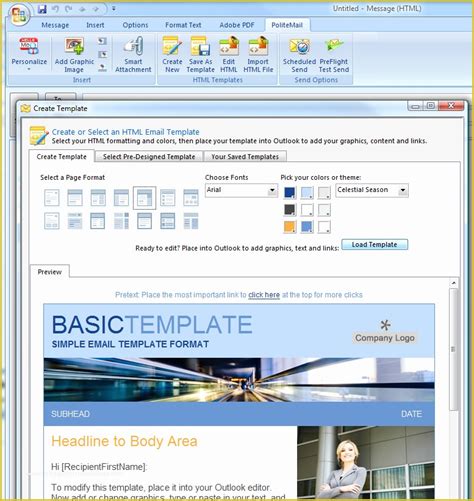Switch to Your Saved Templates tab
The width and height of the screenshot is (474, 501).
[245, 157]
